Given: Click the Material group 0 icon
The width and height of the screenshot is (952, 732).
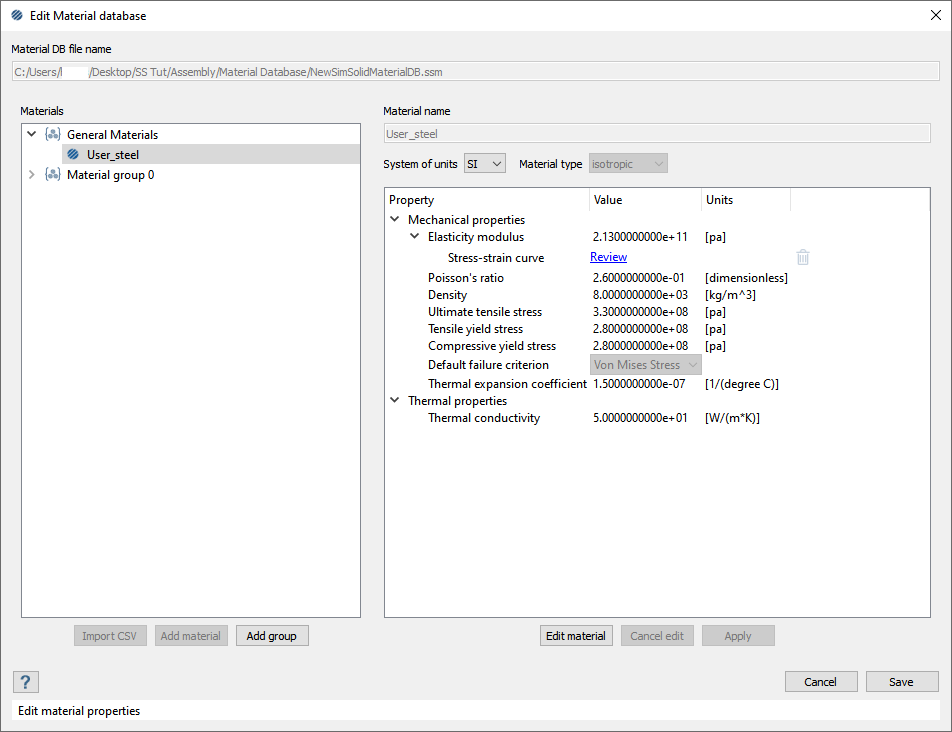Looking at the screenshot, I should (x=53, y=175).
